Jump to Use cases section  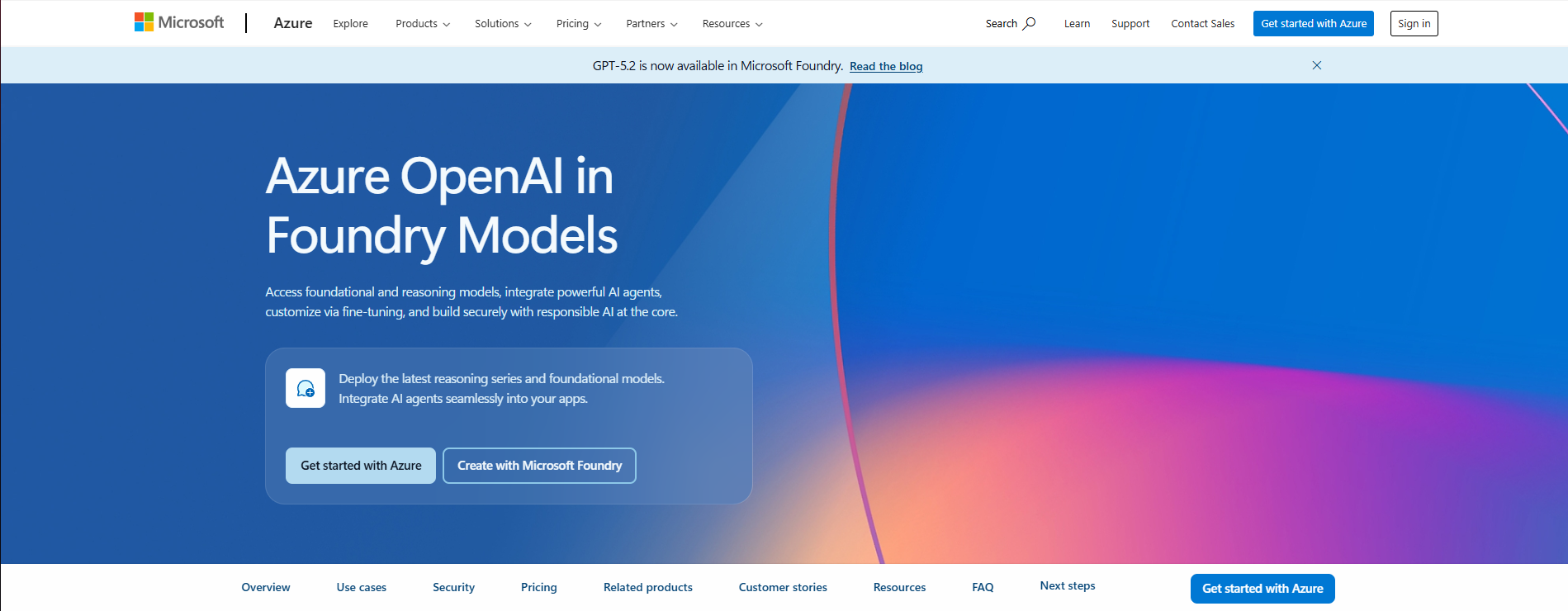[362, 587]
